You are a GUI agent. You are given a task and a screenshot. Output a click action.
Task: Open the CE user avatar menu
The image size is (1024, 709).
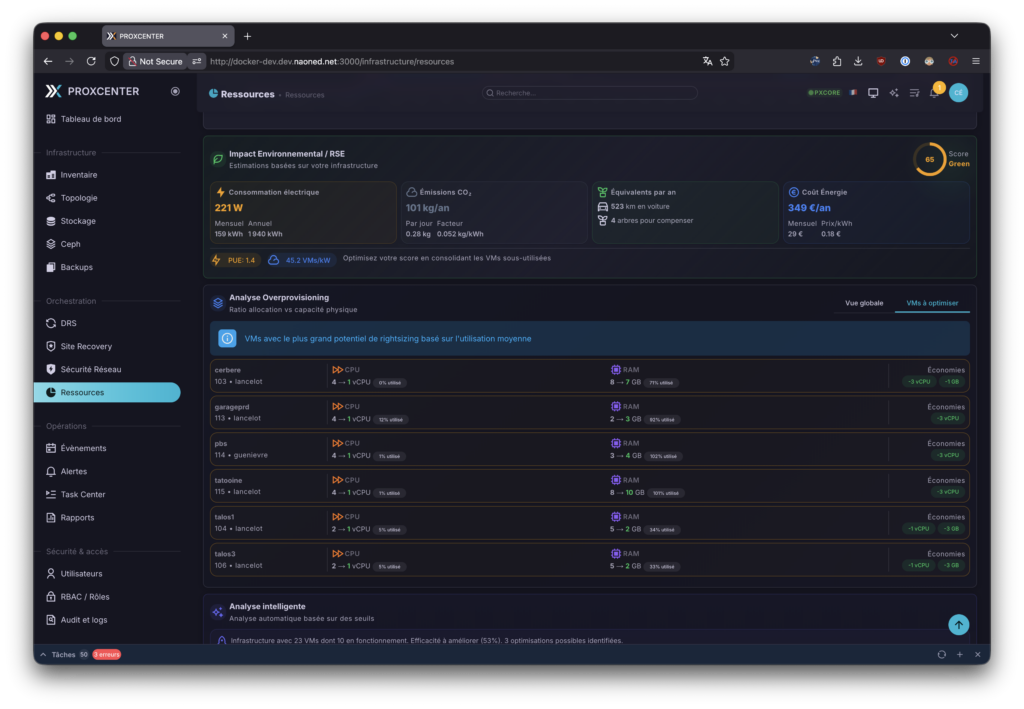click(958, 93)
